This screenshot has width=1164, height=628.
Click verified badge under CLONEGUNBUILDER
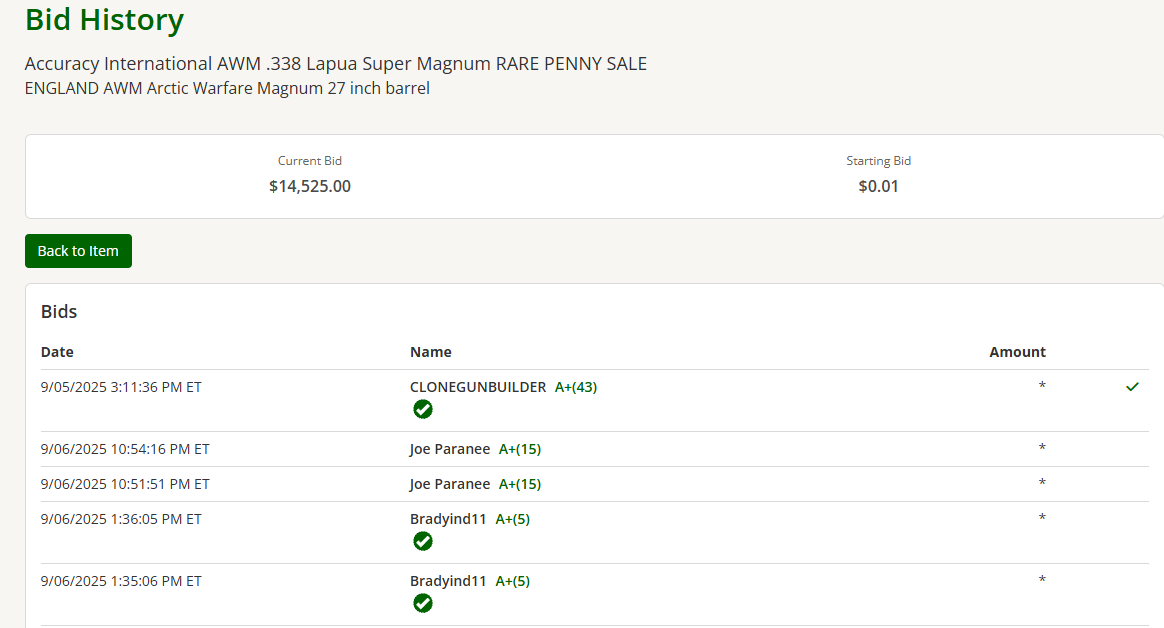point(423,409)
